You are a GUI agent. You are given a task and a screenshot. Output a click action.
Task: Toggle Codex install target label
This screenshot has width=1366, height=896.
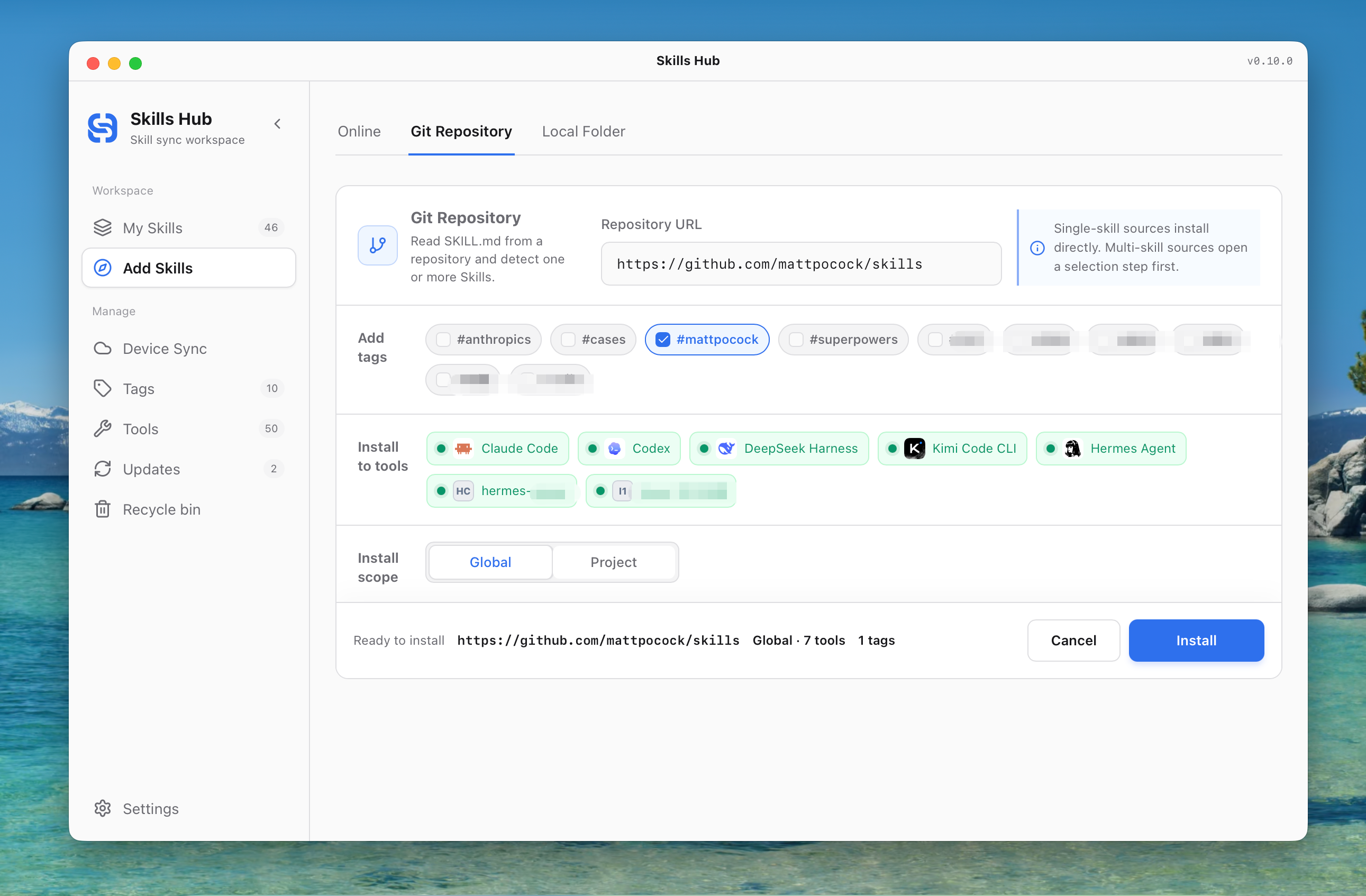pyautogui.click(x=651, y=449)
